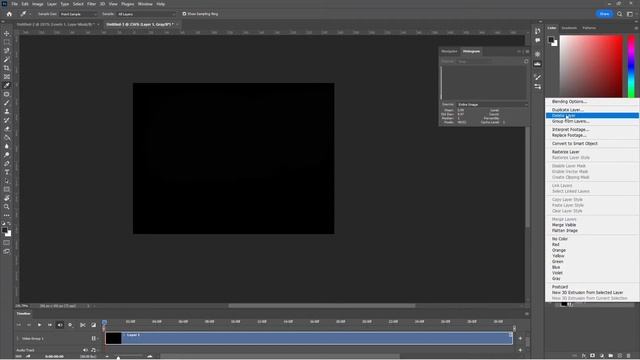Go to first frame in timeline
This screenshot has width=640, height=360.
point(18,325)
